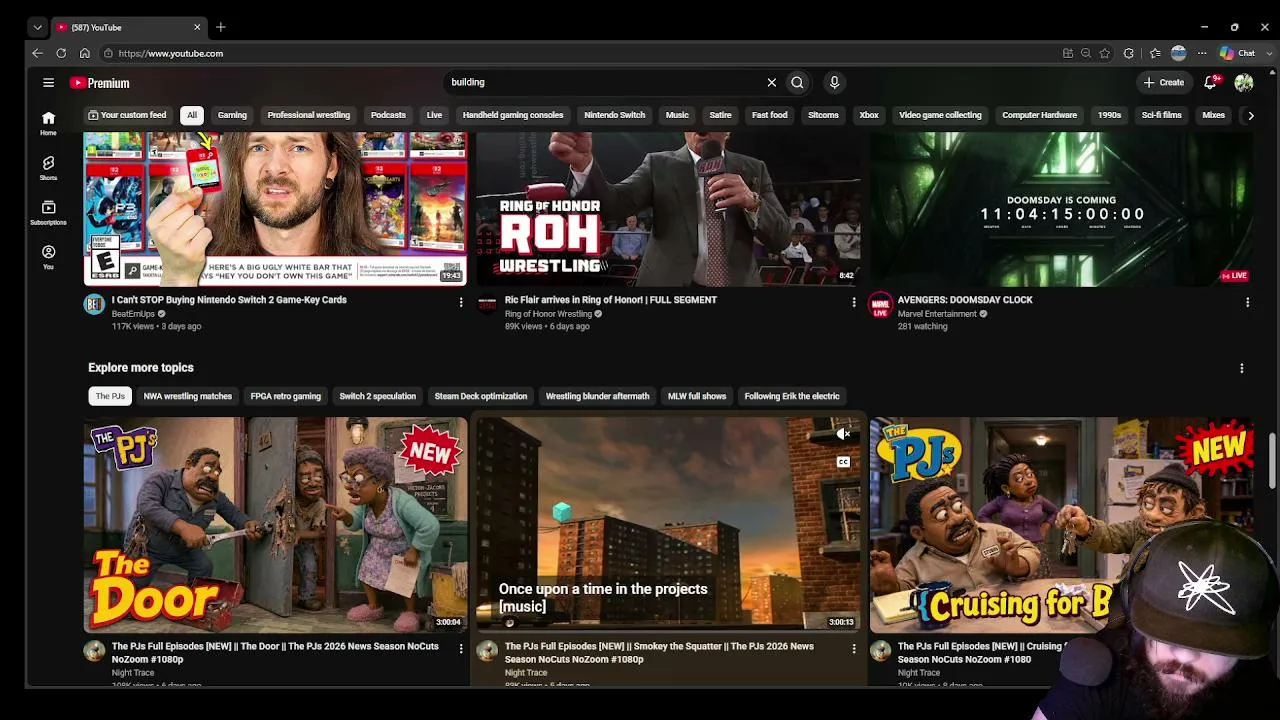Open the BeatEmUps channel avatar
The width and height of the screenshot is (1280, 720).
[x=94, y=305]
